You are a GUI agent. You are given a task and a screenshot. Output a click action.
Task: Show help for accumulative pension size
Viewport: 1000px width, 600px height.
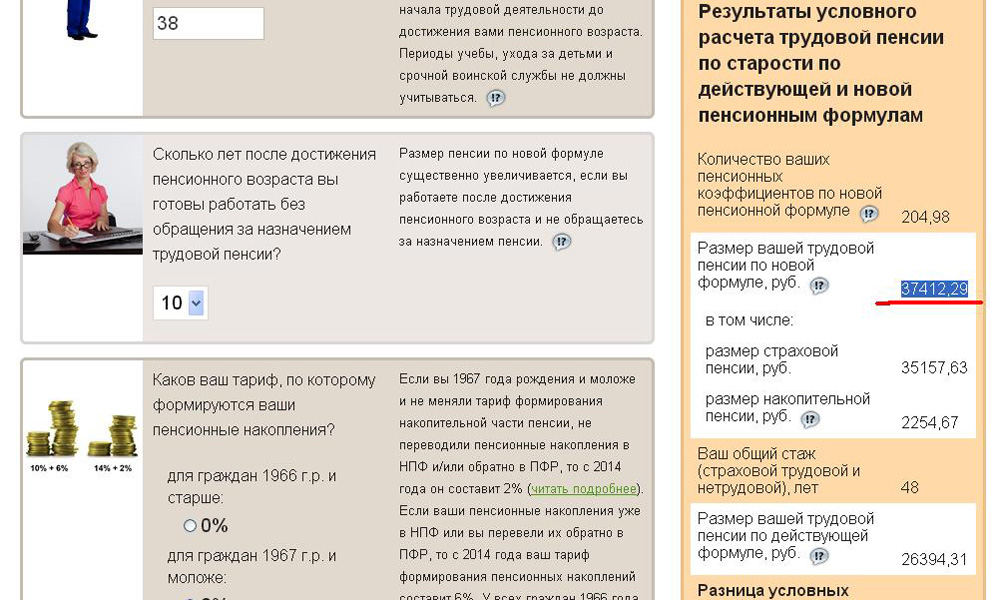pos(810,419)
